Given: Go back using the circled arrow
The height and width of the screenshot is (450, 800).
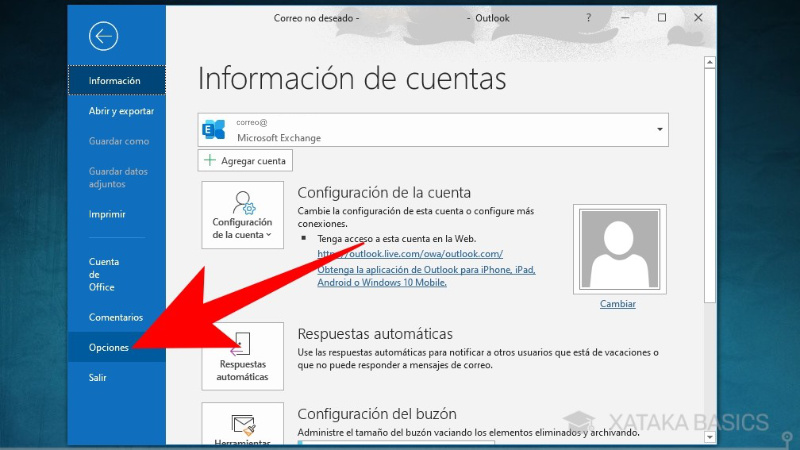Looking at the screenshot, I should pyautogui.click(x=103, y=36).
